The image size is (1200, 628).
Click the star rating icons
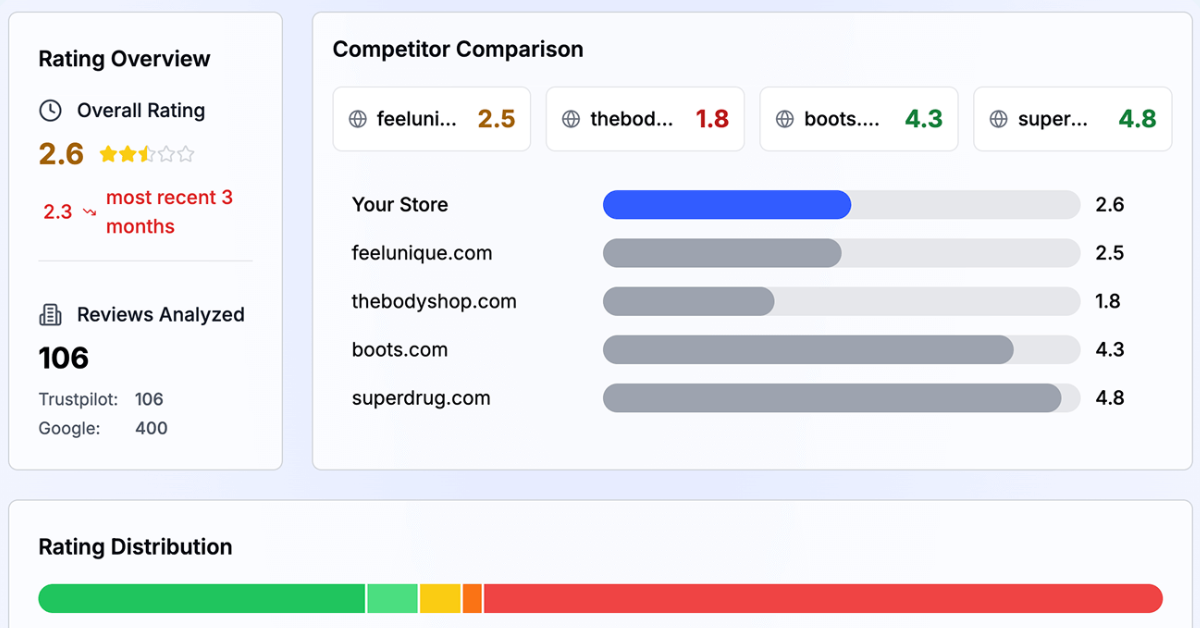[x=146, y=154]
